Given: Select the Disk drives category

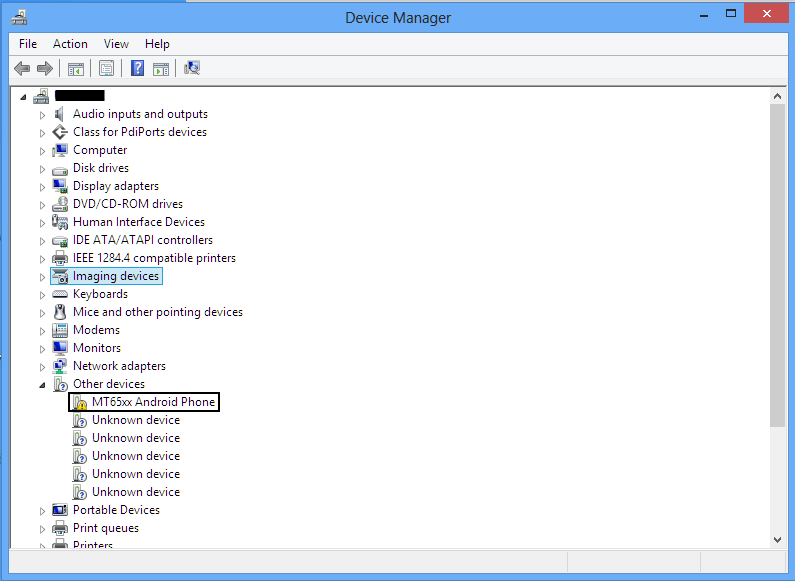Looking at the screenshot, I should 100,168.
